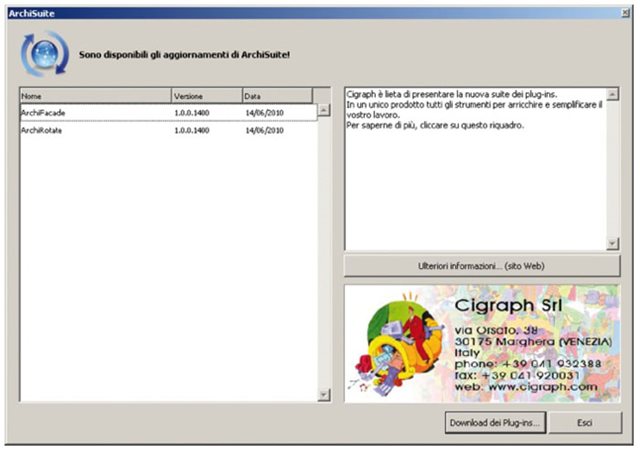Sort list by the Versione column header
Screen dimensions: 640x452
tap(207, 96)
